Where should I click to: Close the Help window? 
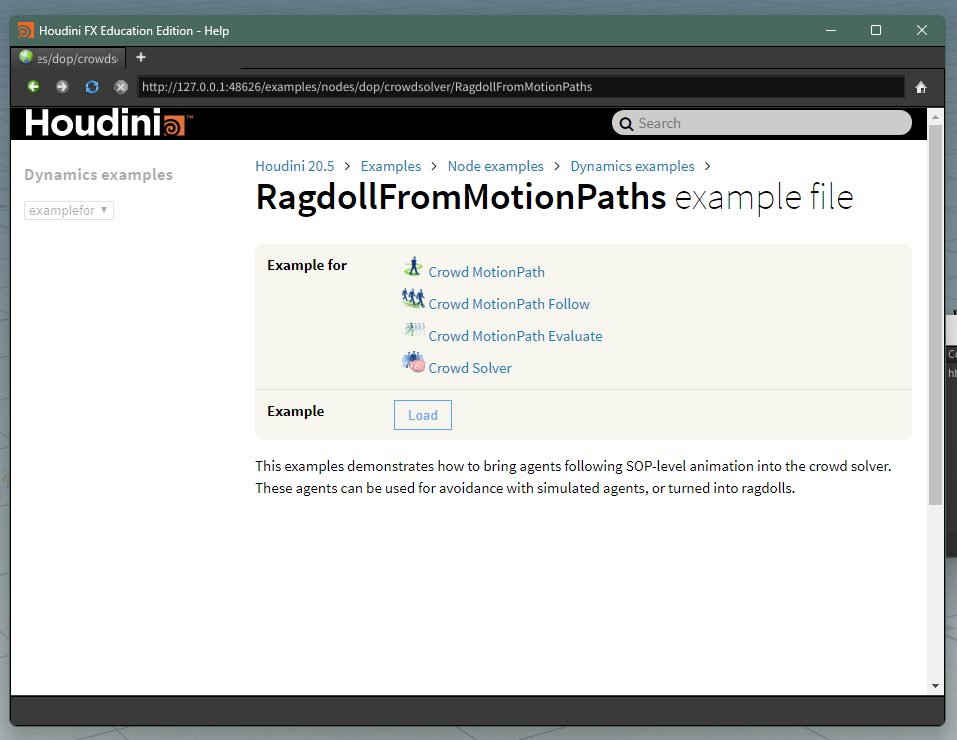point(922,30)
